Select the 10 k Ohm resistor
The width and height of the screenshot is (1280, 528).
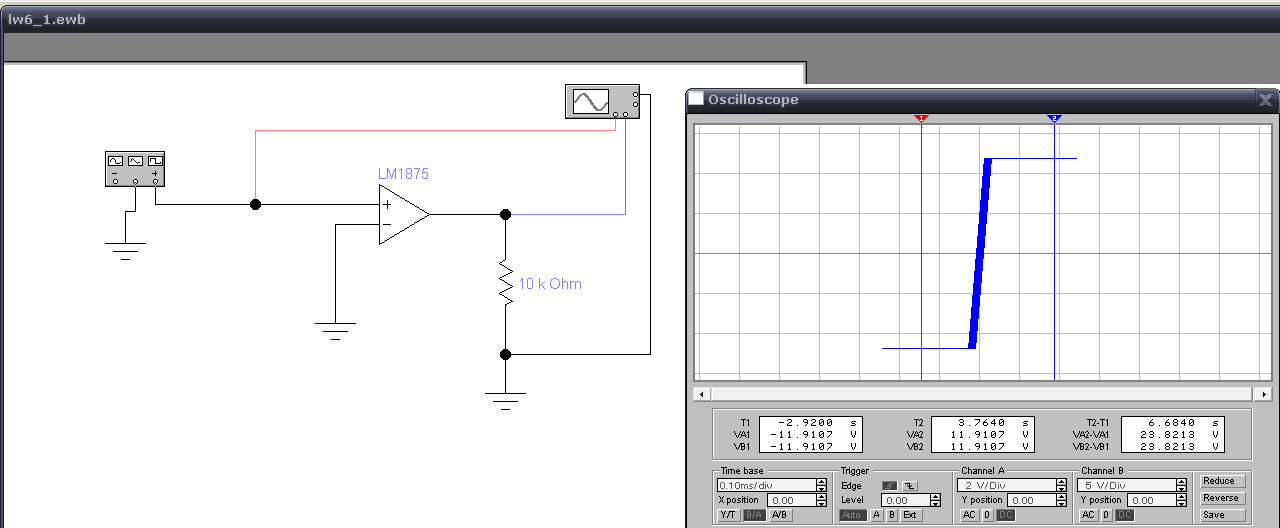pos(505,284)
